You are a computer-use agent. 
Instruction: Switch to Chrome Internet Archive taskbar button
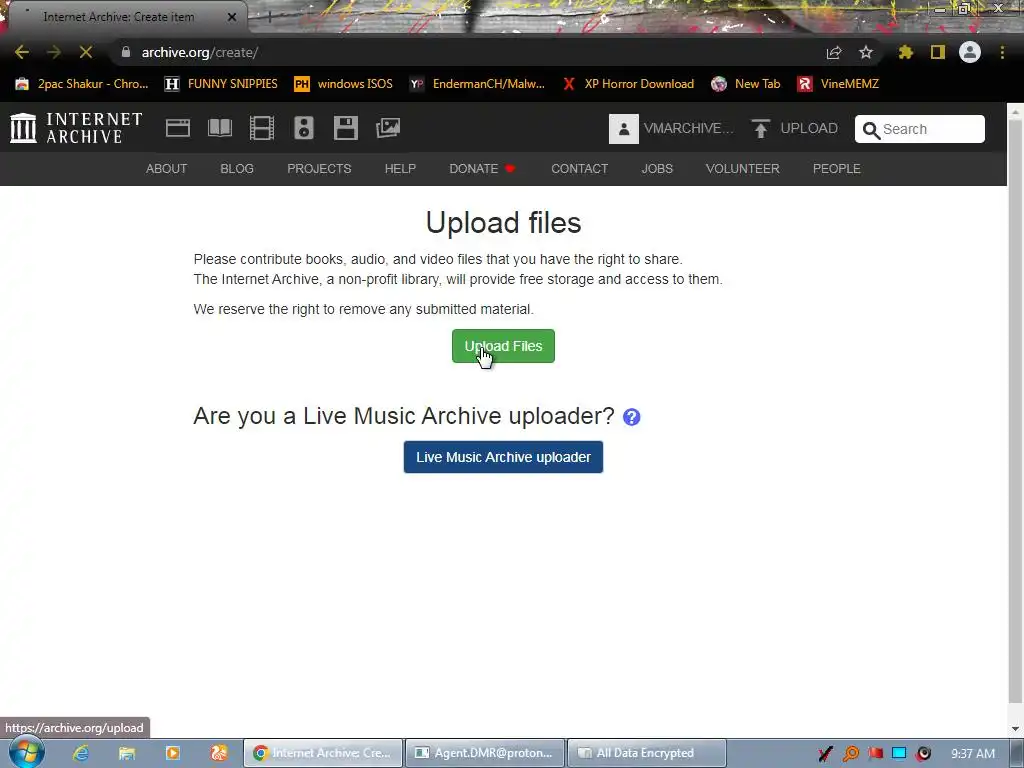[323, 753]
